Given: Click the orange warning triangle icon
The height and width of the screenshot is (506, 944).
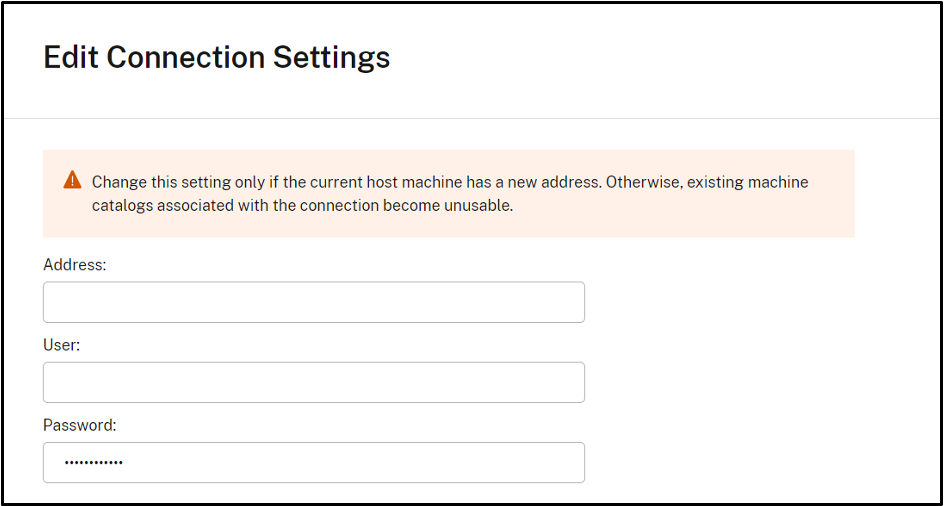Looking at the screenshot, I should tap(72, 180).
